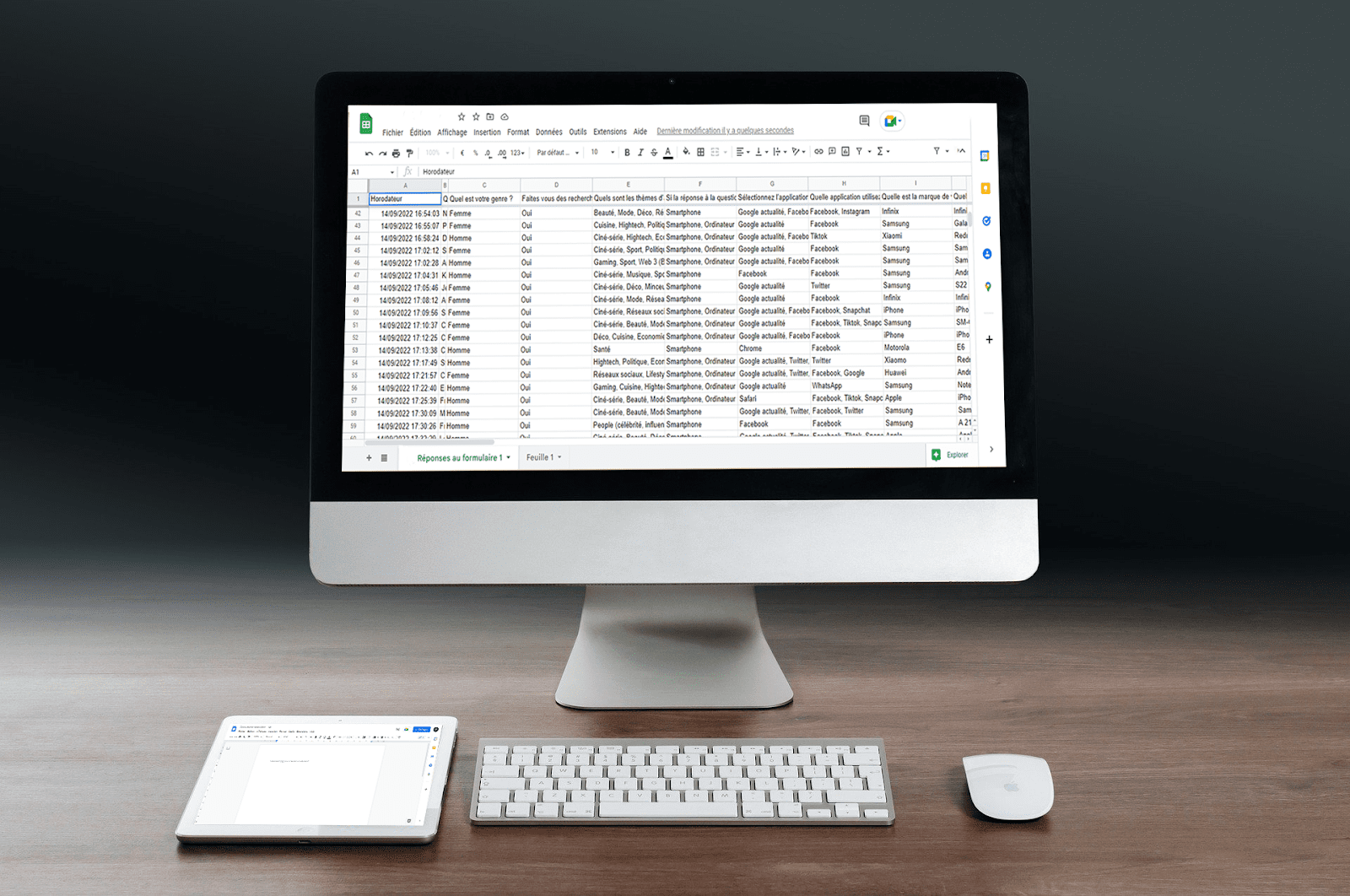
Task: Open the Données menu
Action: click(548, 132)
